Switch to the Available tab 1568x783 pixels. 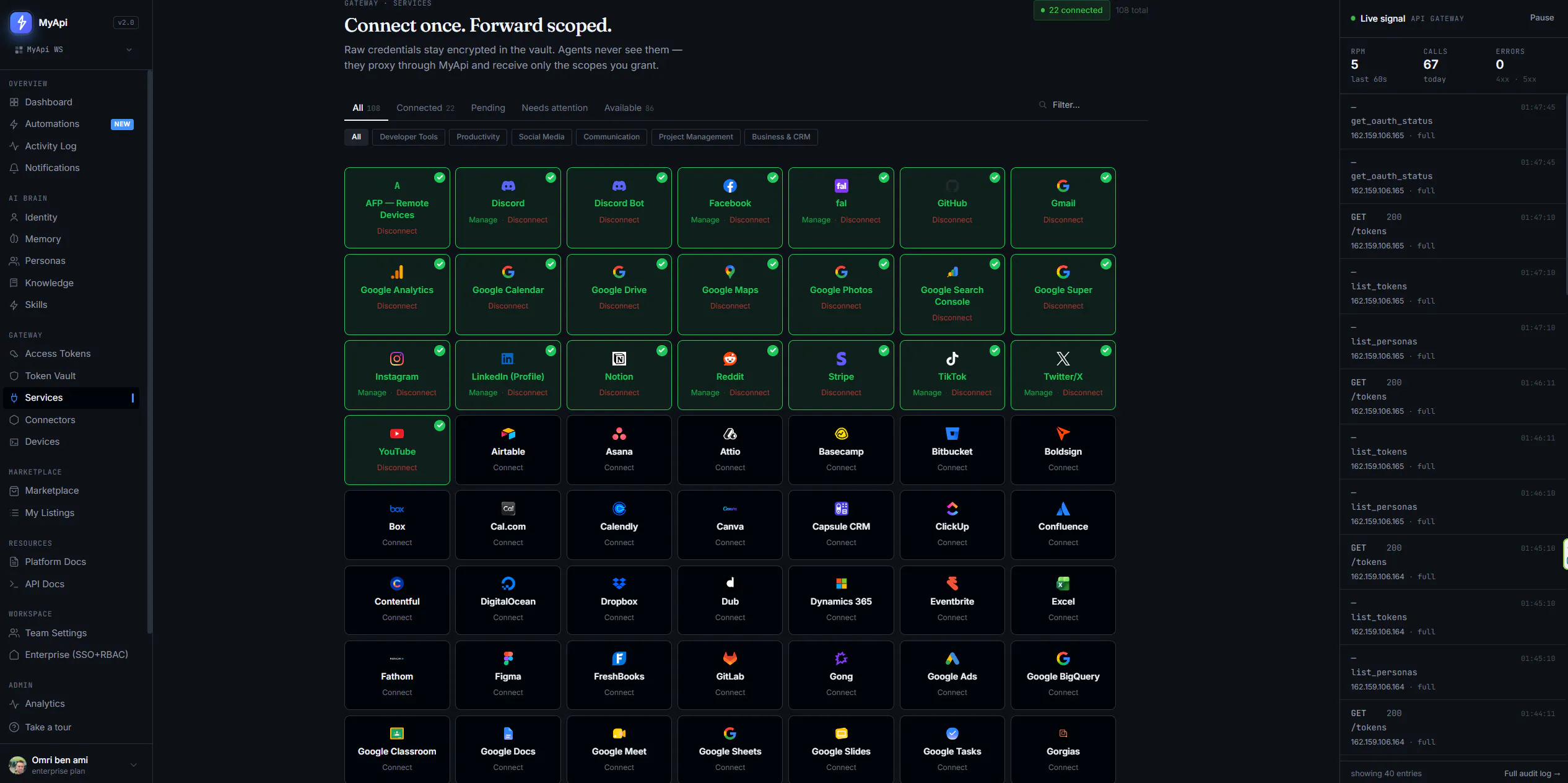pos(629,108)
